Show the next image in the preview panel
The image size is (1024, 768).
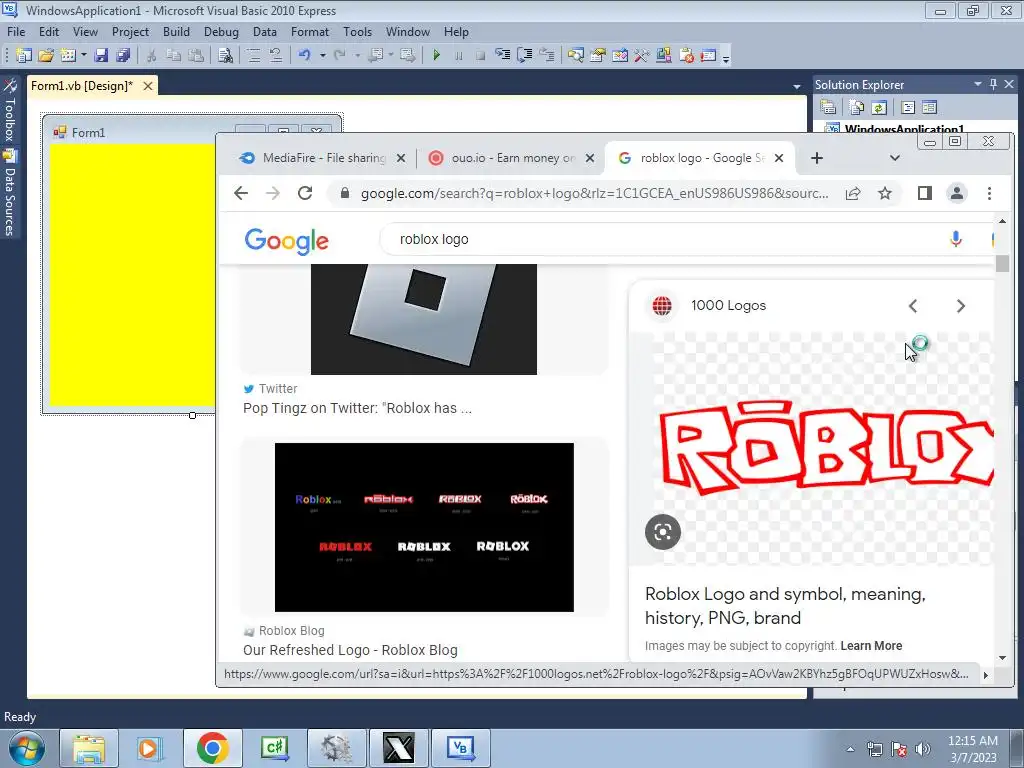(x=961, y=306)
